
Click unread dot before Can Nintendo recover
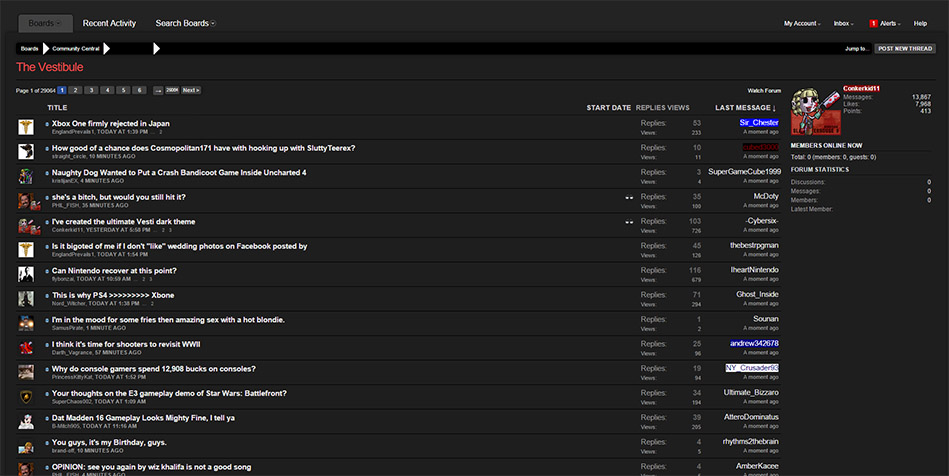[x=47, y=271]
